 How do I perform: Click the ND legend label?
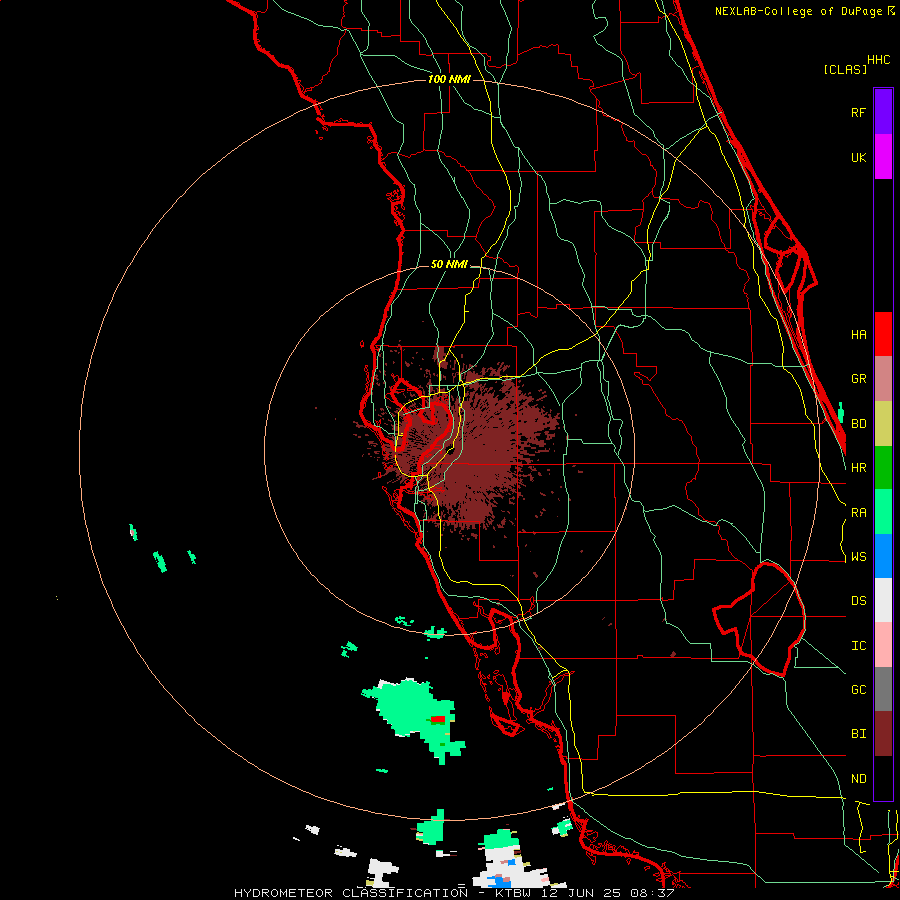(858, 779)
